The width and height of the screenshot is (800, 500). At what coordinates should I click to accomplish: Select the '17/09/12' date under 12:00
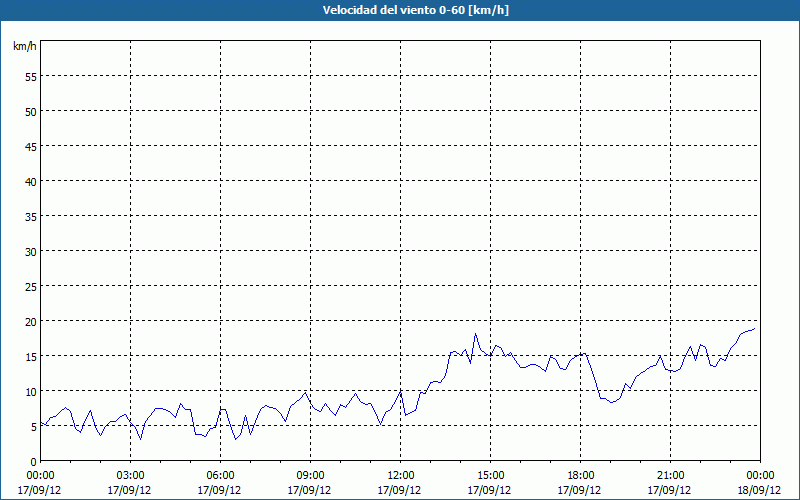tap(399, 490)
